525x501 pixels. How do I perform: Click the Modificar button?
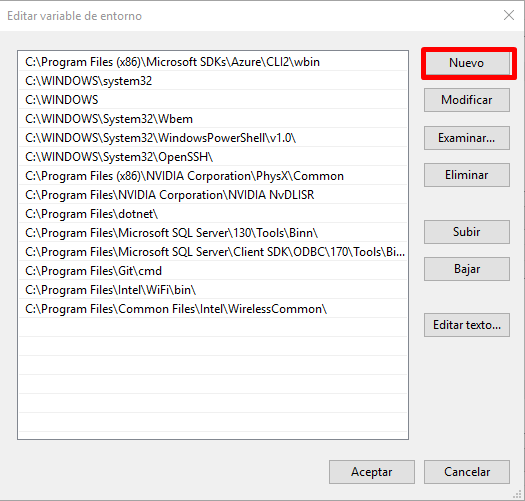467,100
